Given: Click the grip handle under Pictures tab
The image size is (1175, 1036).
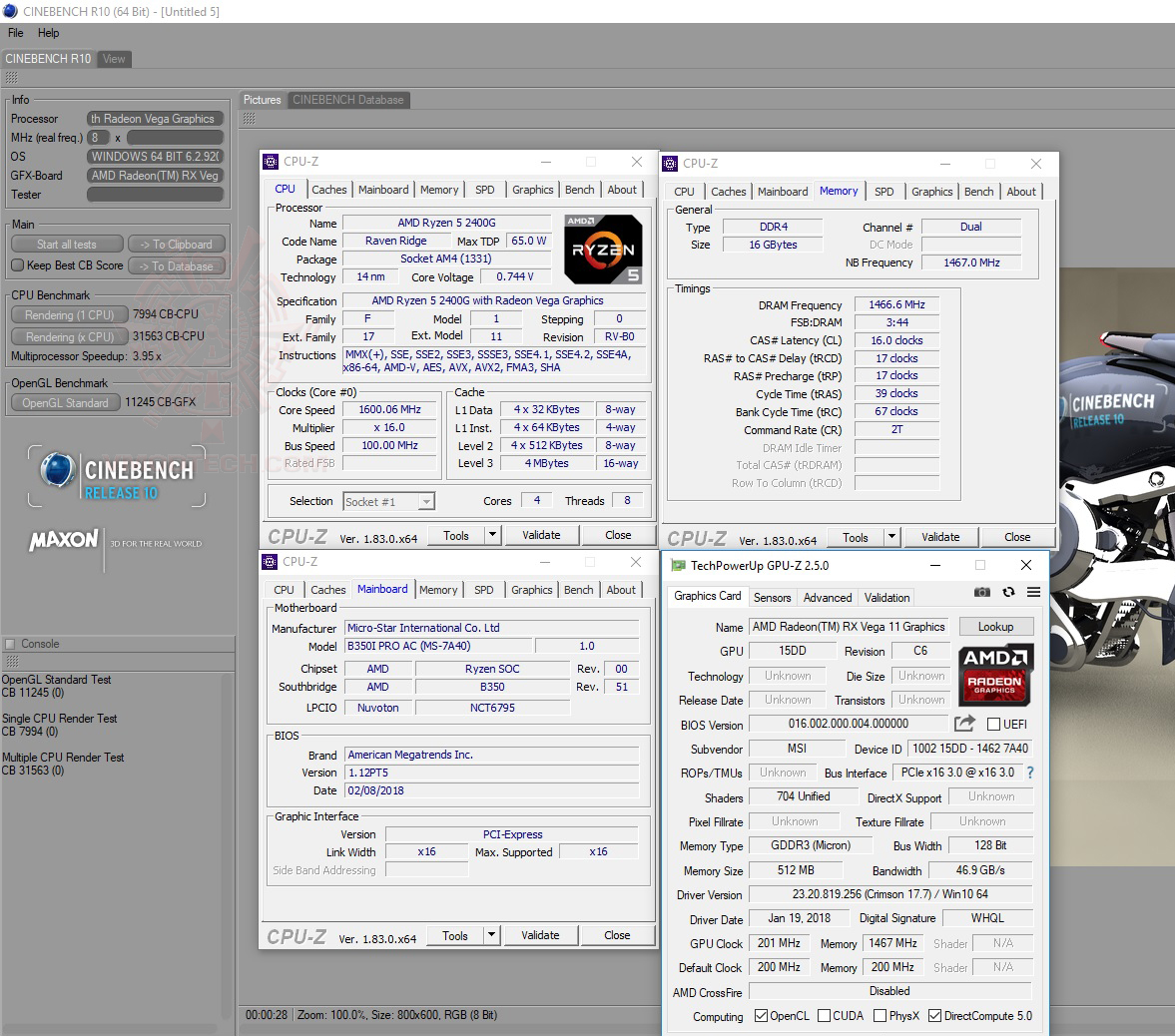Looking at the screenshot, I should point(249,119).
